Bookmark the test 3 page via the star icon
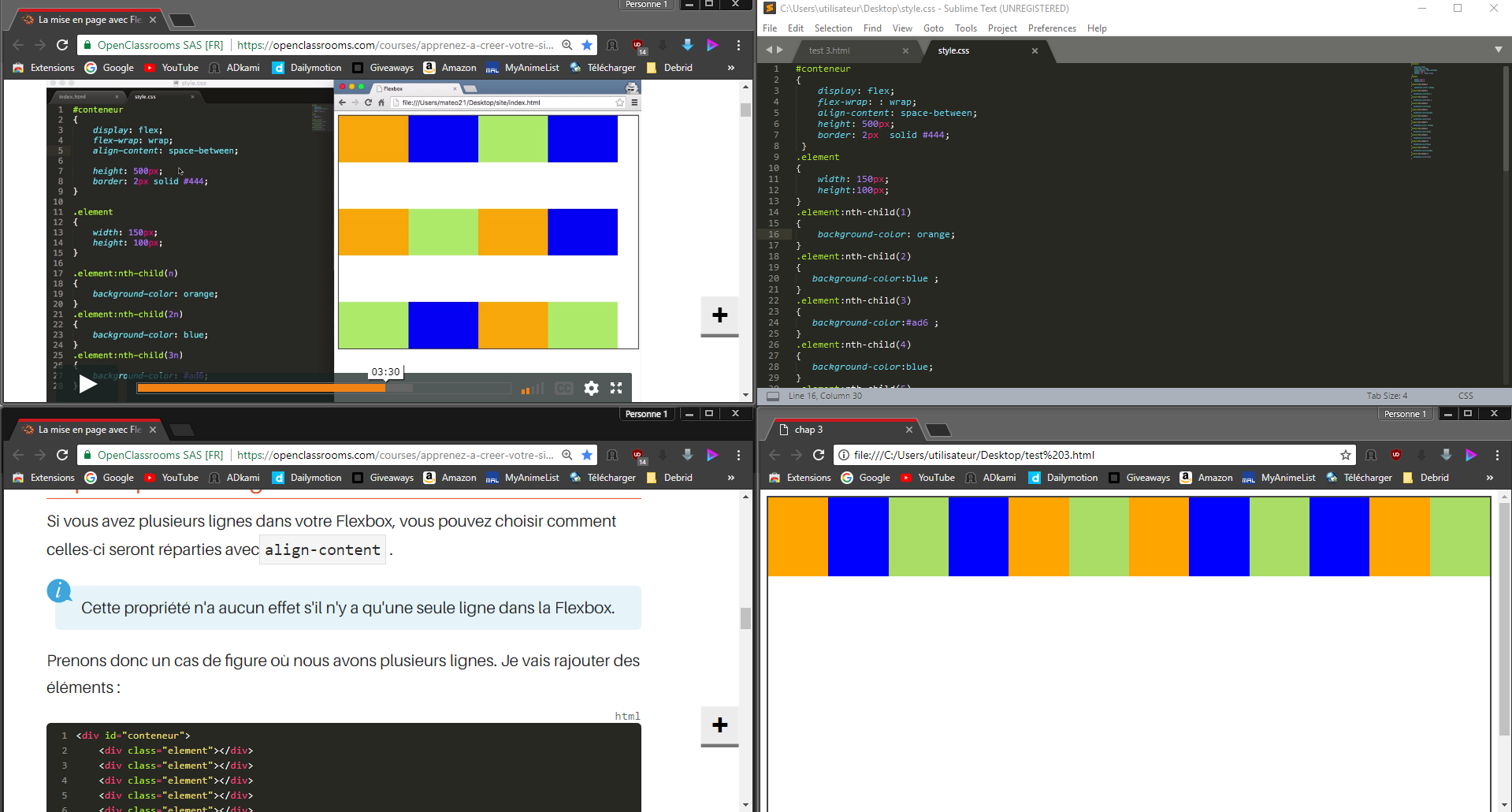This screenshot has width=1512, height=812. pyautogui.click(x=1346, y=455)
